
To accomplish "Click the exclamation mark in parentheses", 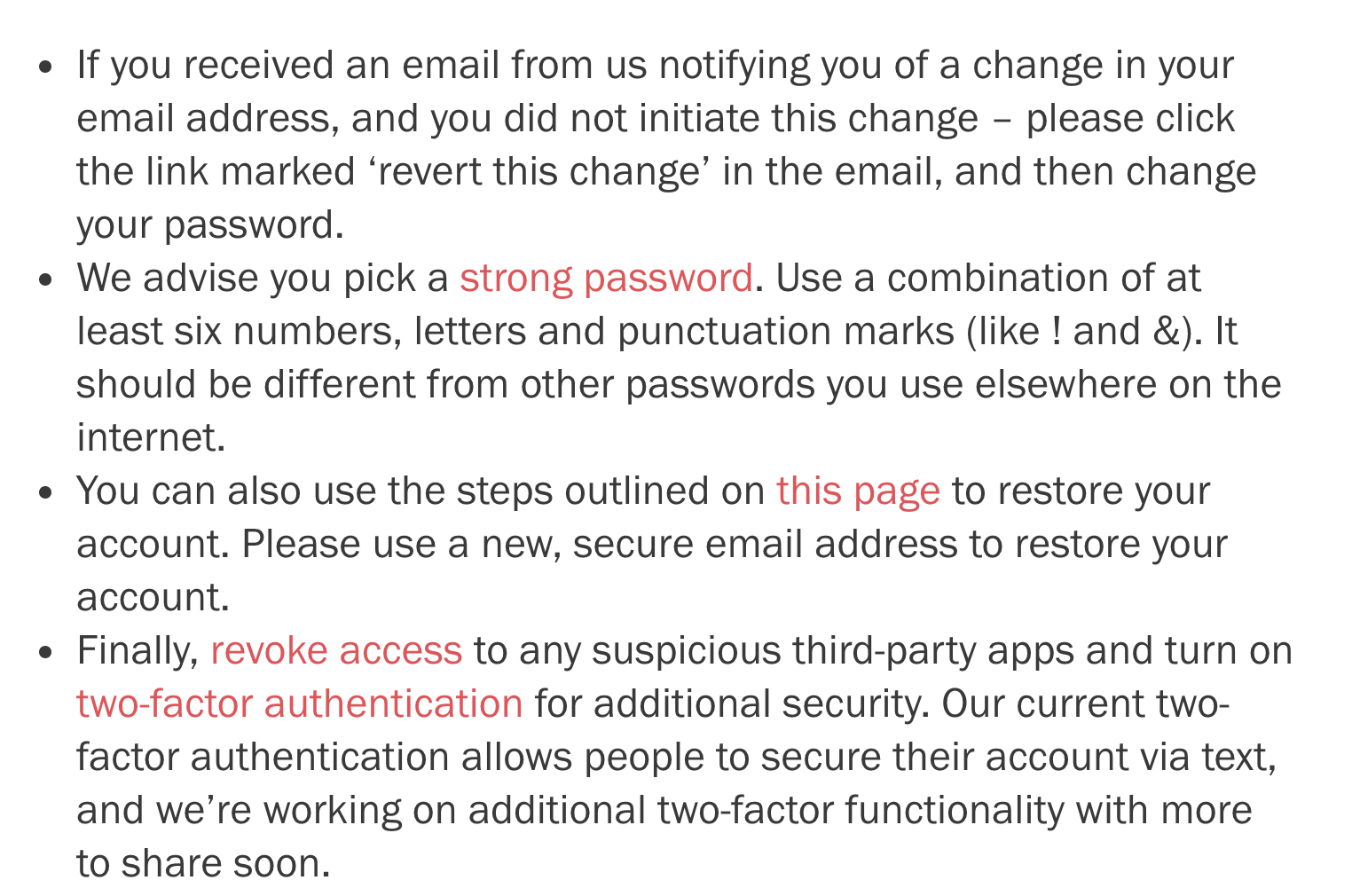I will [1055, 332].
